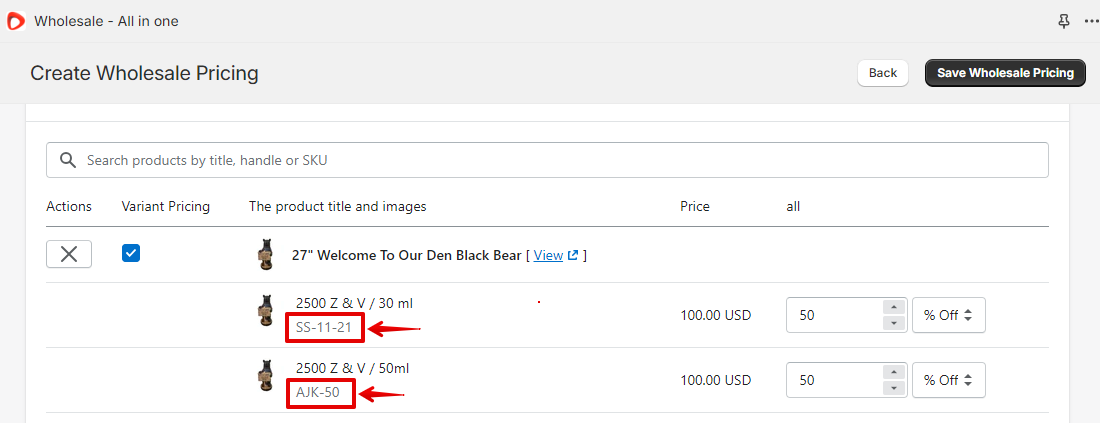Increase discount value for 50ml variant
1100x423 pixels.
pyautogui.click(x=893, y=372)
